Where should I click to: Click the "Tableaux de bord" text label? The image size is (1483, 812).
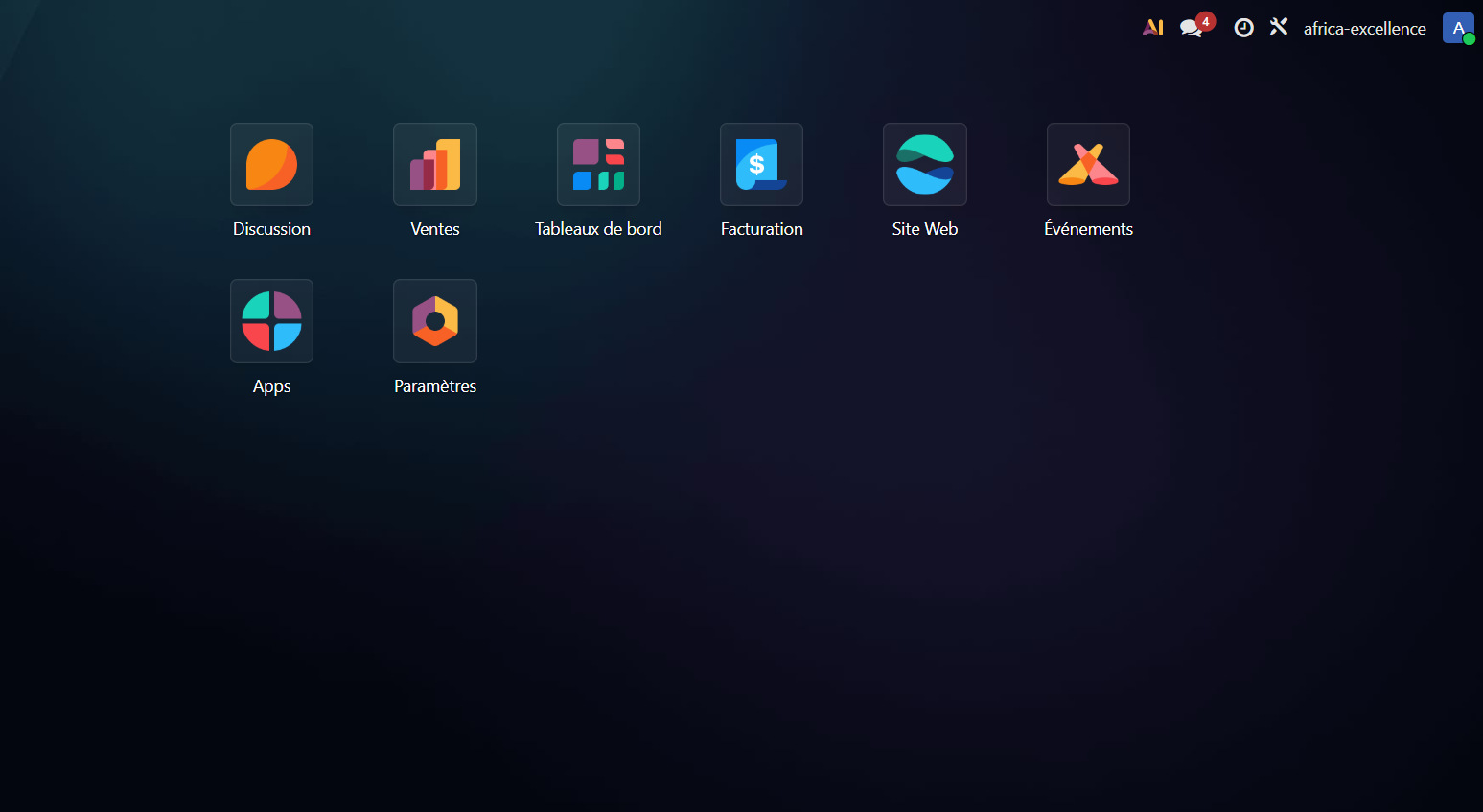[598, 229]
